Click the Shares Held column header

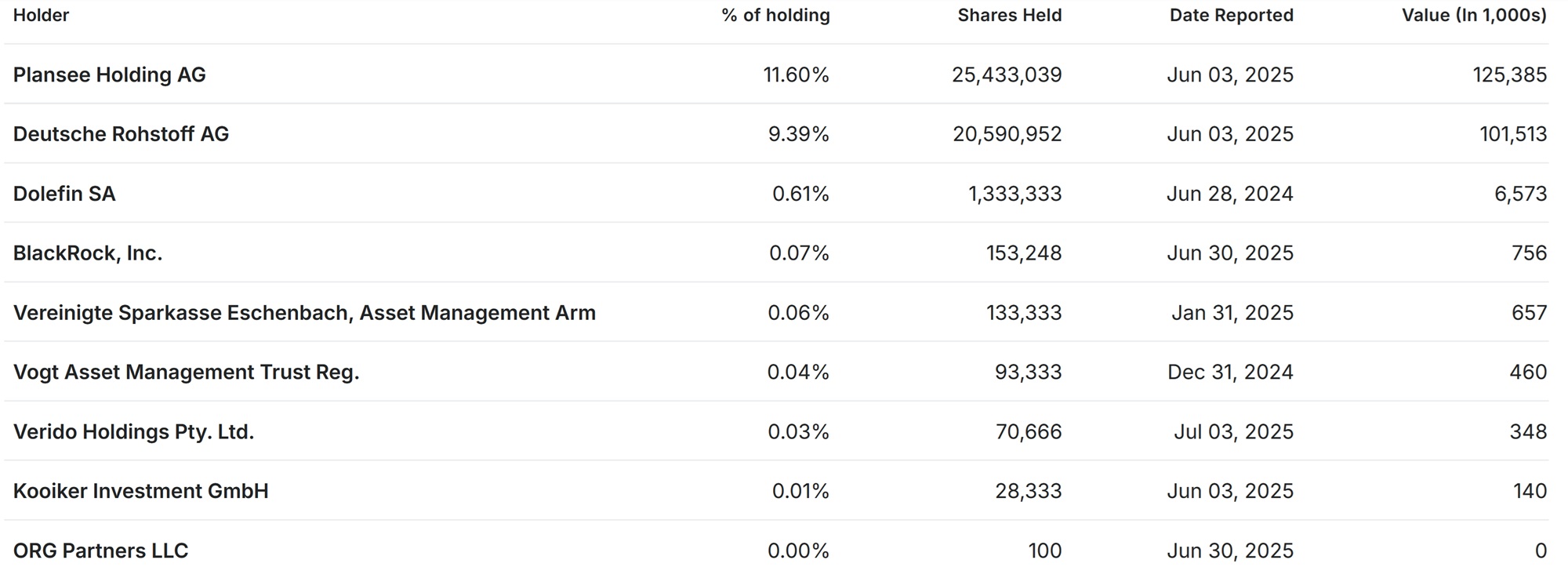1009,15
